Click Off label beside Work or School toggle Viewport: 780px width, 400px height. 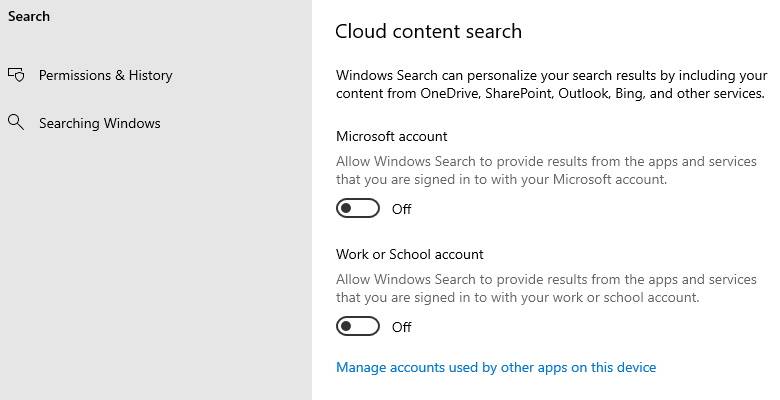(402, 327)
